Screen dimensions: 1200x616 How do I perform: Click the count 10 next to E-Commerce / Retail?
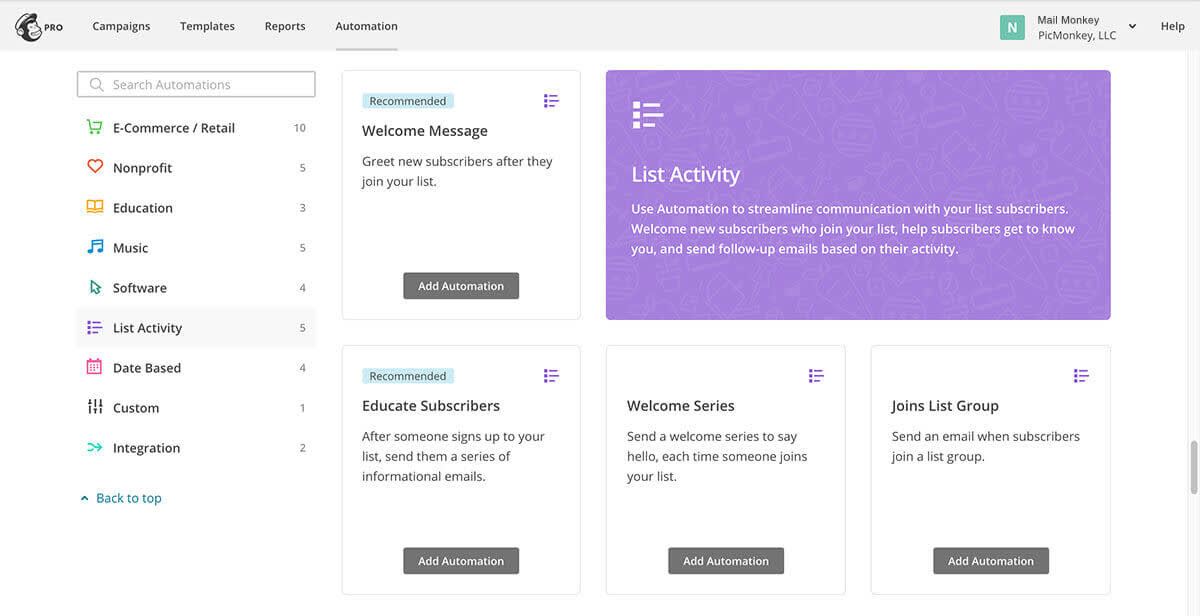click(x=300, y=128)
